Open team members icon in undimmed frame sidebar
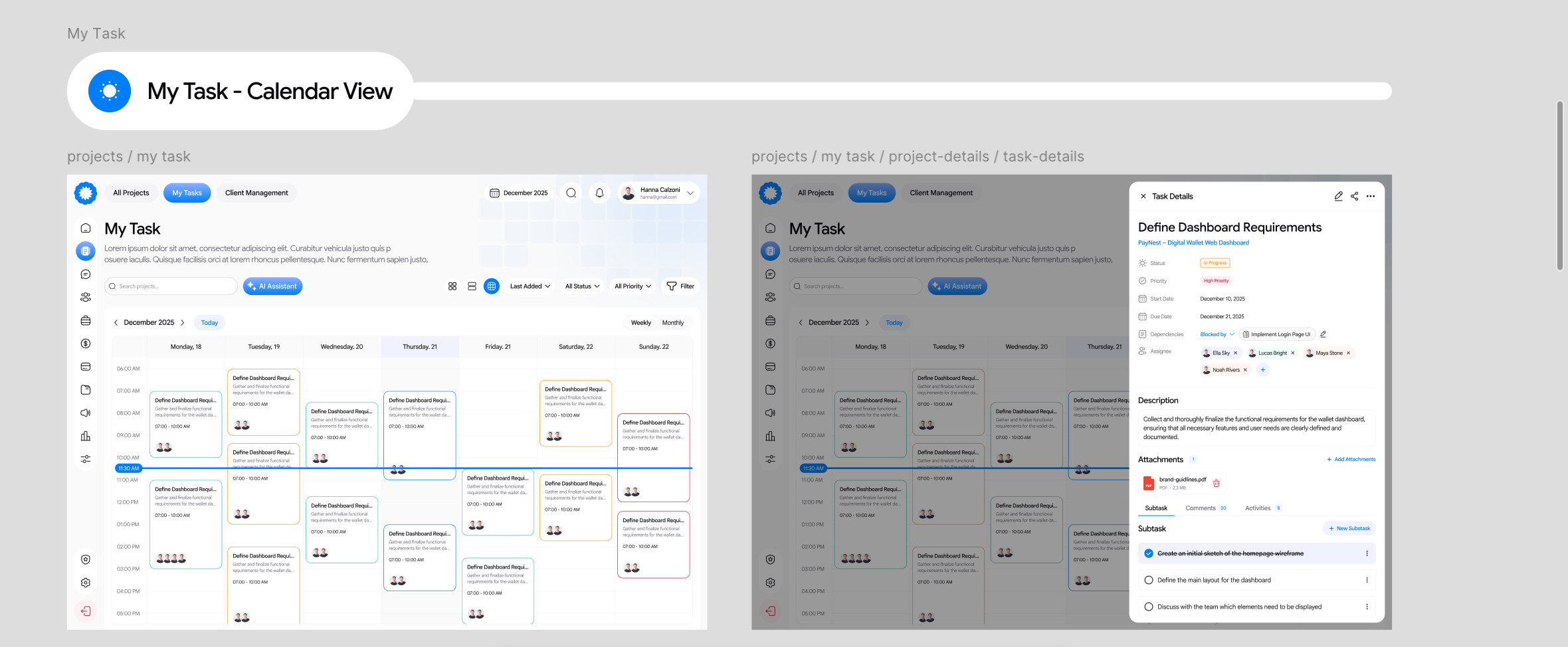 pos(86,298)
